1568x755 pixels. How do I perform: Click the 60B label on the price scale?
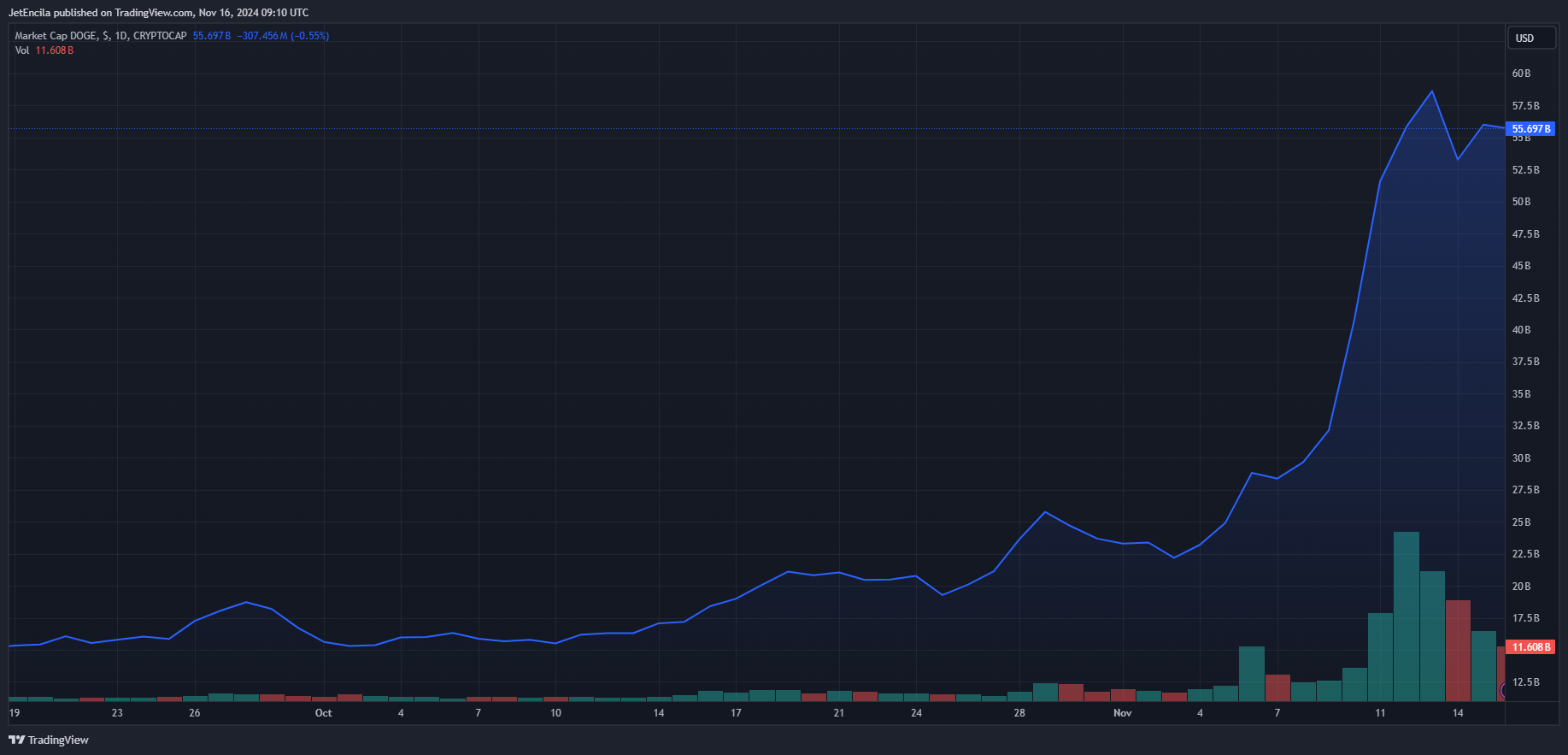coord(1521,74)
